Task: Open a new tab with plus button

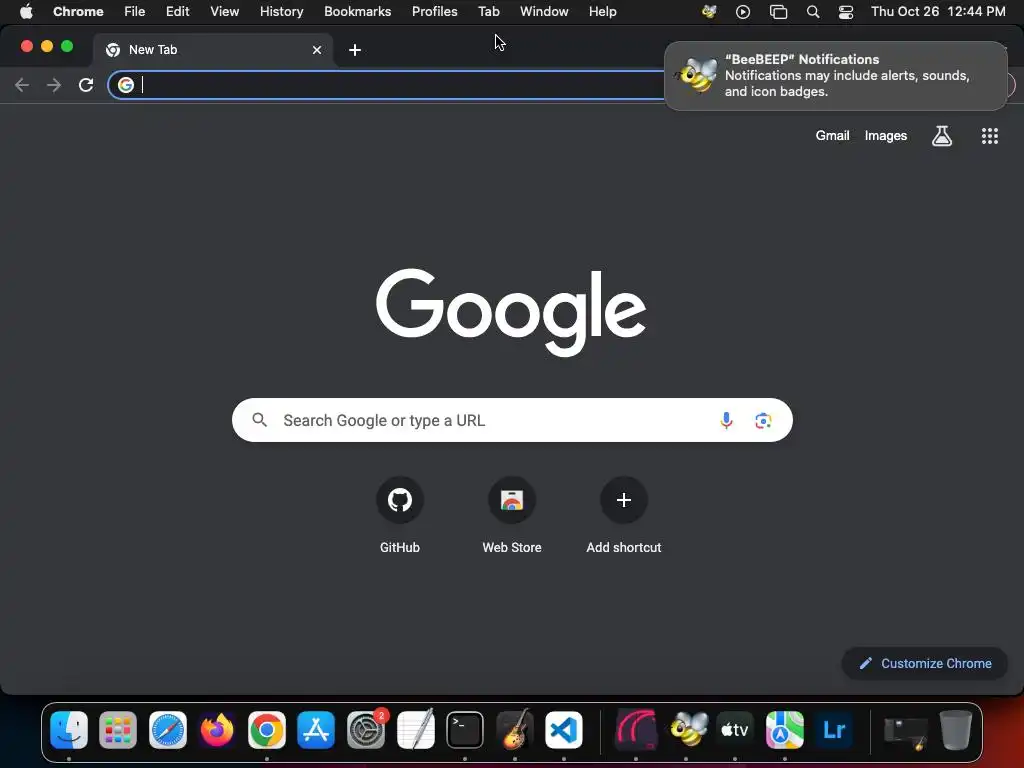Action: click(x=355, y=50)
